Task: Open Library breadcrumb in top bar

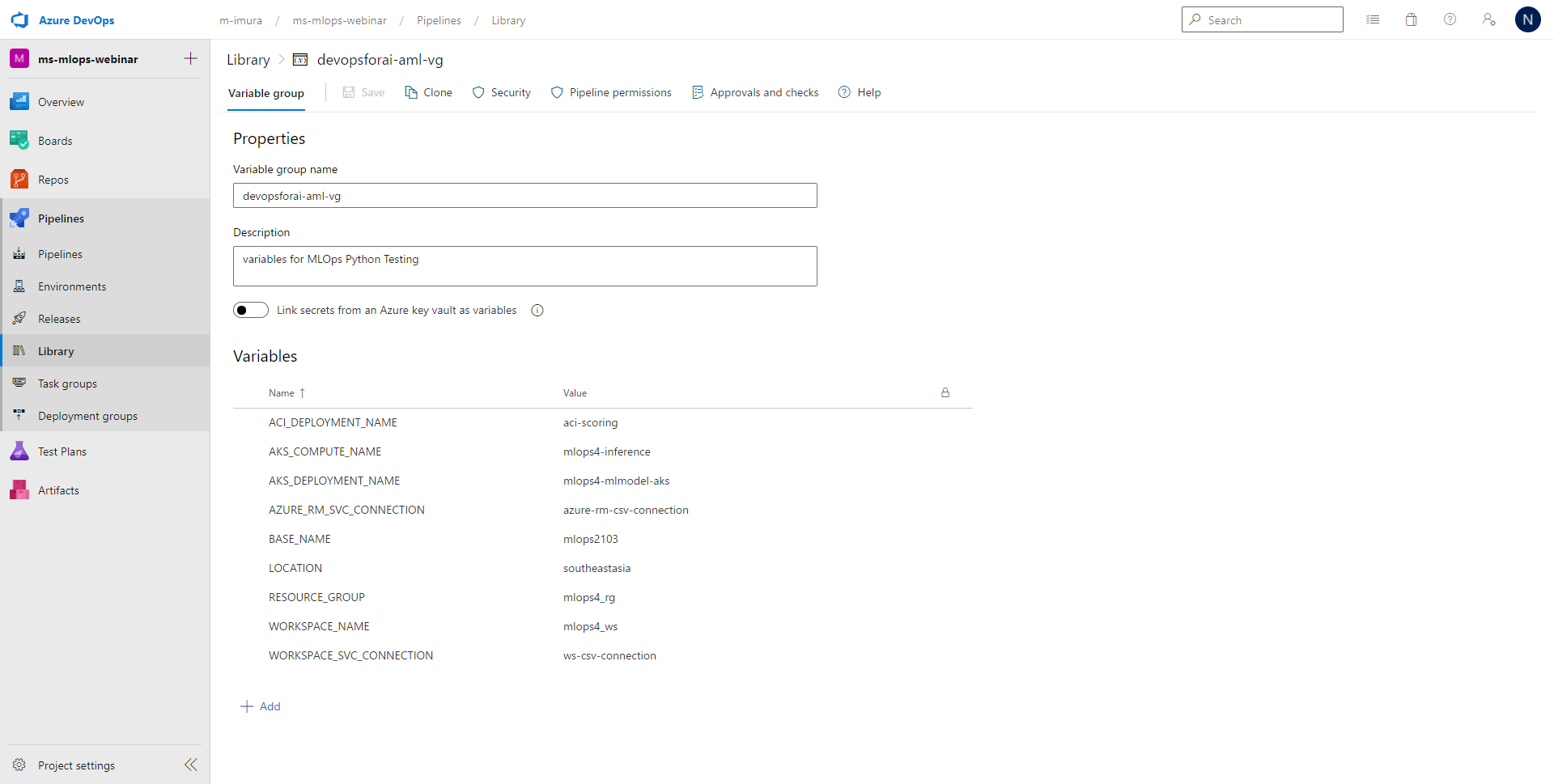Action: click(508, 21)
